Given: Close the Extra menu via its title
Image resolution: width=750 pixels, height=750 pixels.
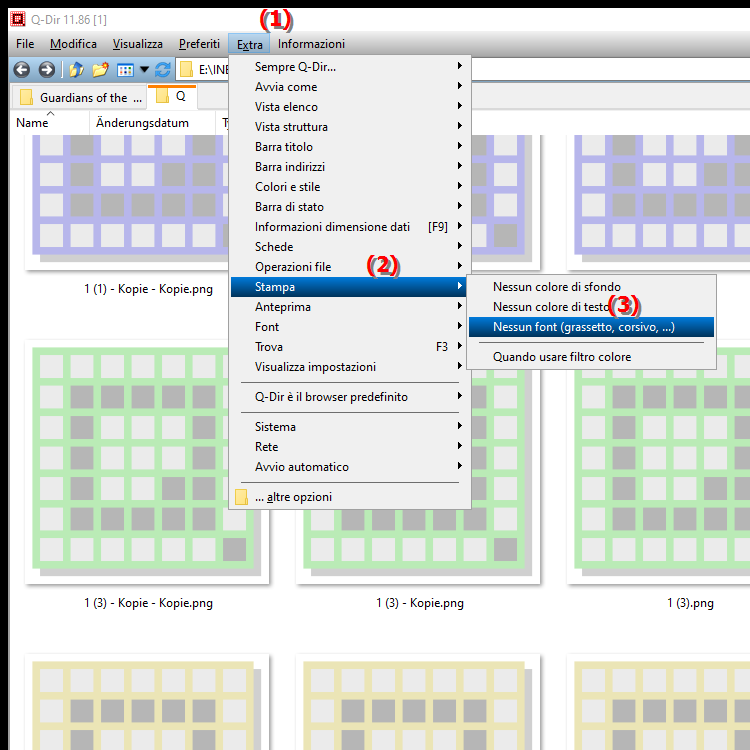Looking at the screenshot, I should [x=250, y=44].
